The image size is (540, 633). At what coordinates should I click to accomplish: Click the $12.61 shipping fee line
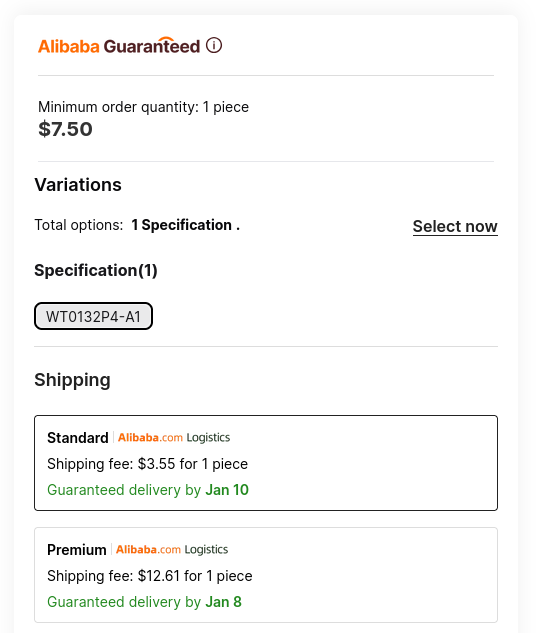click(x=150, y=576)
